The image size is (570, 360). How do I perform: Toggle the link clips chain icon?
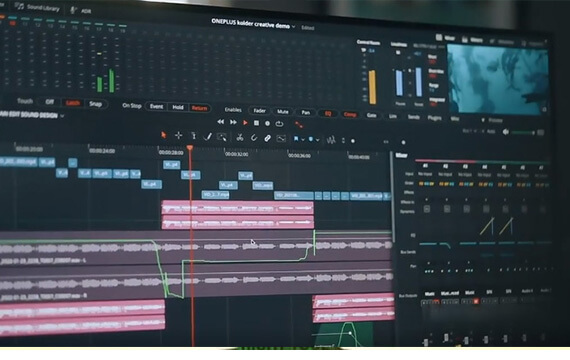[x=268, y=138]
